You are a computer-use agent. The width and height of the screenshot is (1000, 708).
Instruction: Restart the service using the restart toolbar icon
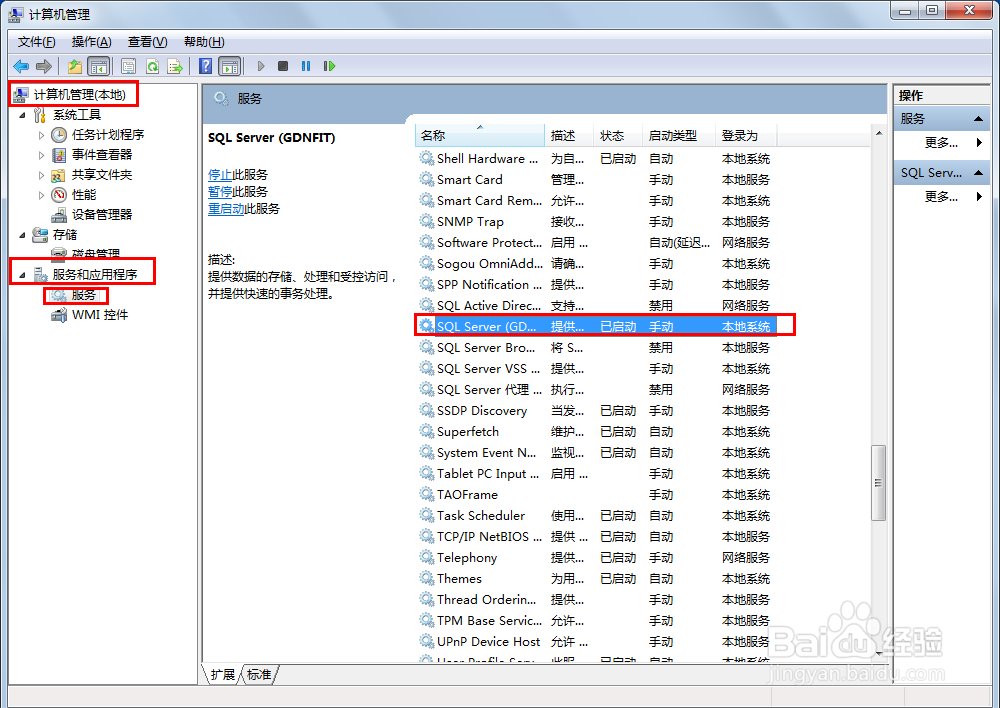coord(330,65)
